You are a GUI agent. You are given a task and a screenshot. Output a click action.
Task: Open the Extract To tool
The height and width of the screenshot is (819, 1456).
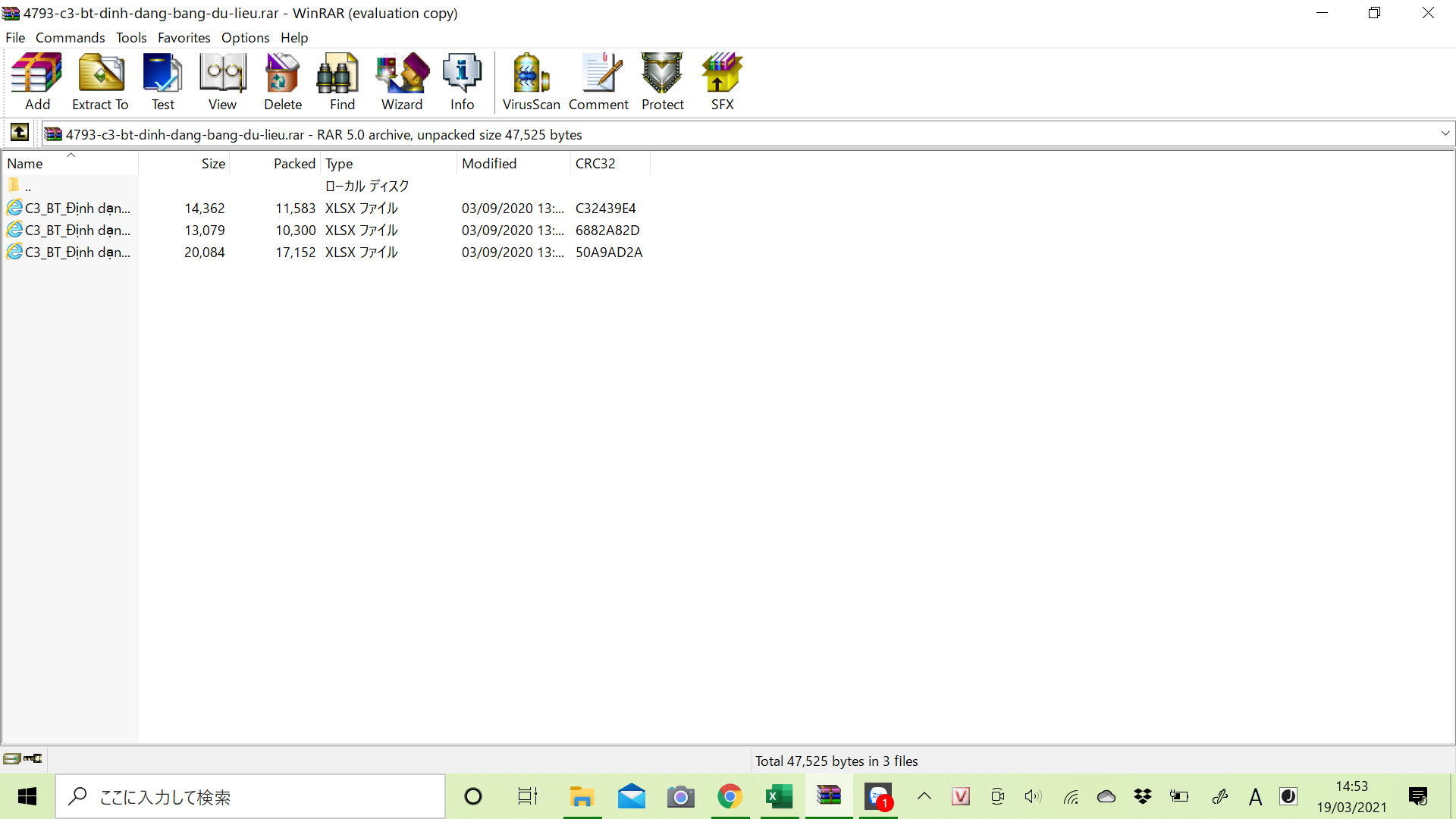tap(100, 82)
